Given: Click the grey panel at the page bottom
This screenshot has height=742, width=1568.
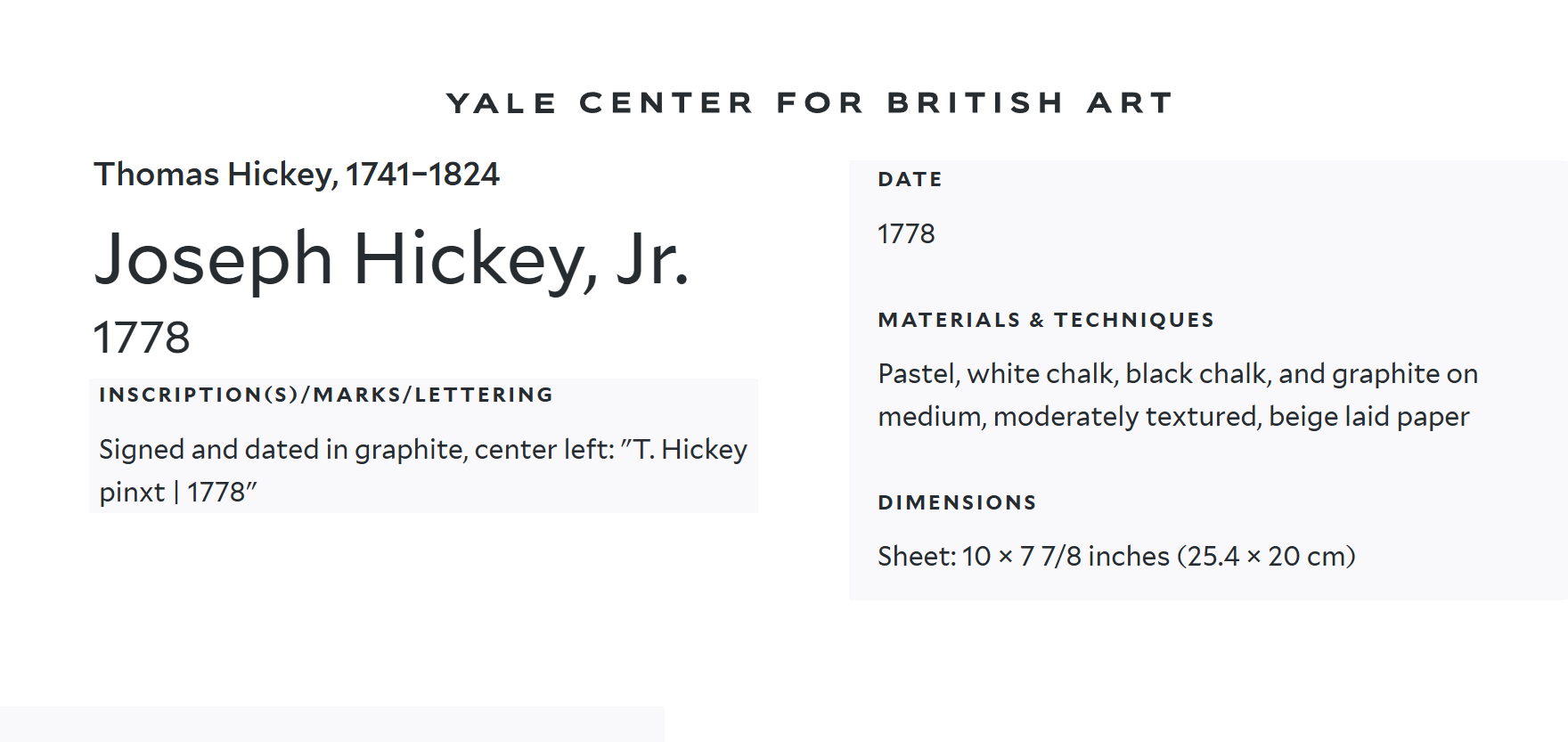Looking at the screenshot, I should click(x=331, y=723).
